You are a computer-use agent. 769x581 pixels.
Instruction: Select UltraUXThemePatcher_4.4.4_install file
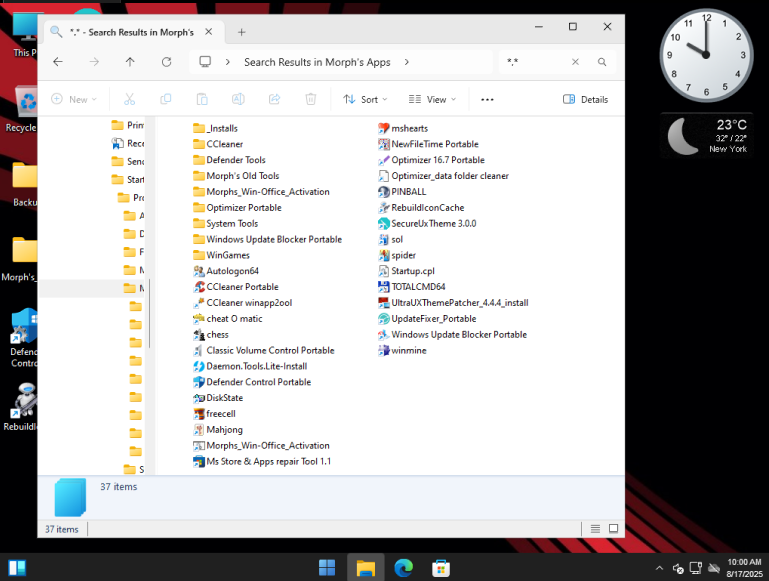coord(453,303)
